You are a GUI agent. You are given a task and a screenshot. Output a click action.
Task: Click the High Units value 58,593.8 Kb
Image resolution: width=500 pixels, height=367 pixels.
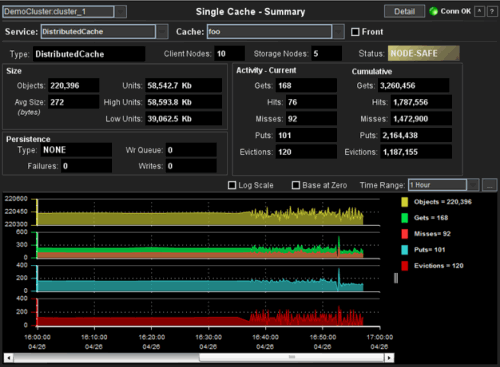pos(183,102)
